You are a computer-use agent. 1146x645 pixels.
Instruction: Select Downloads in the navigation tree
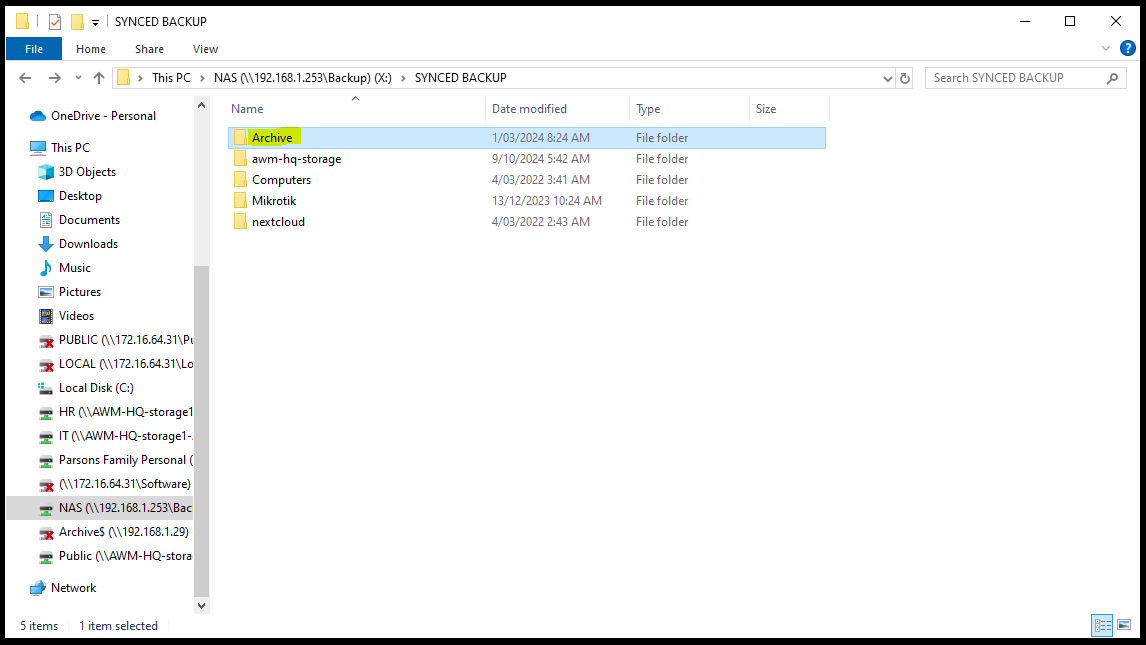point(88,244)
